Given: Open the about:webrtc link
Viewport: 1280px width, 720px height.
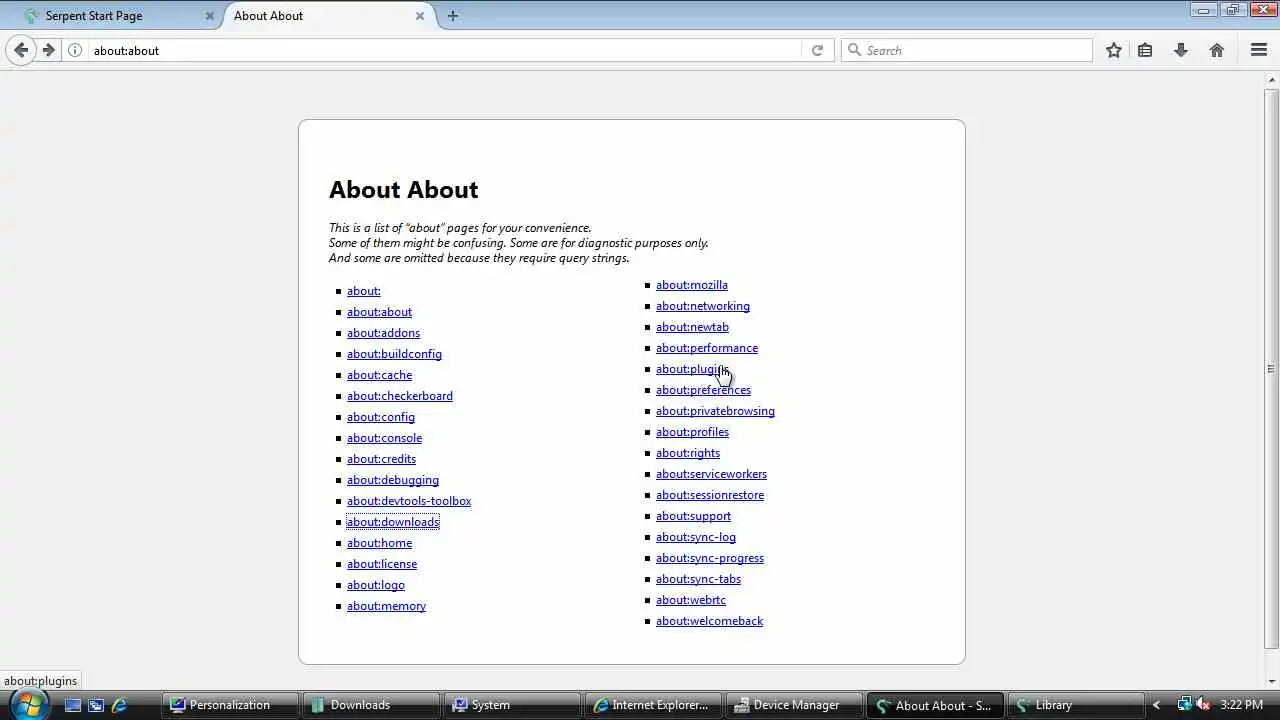Looking at the screenshot, I should pos(690,600).
